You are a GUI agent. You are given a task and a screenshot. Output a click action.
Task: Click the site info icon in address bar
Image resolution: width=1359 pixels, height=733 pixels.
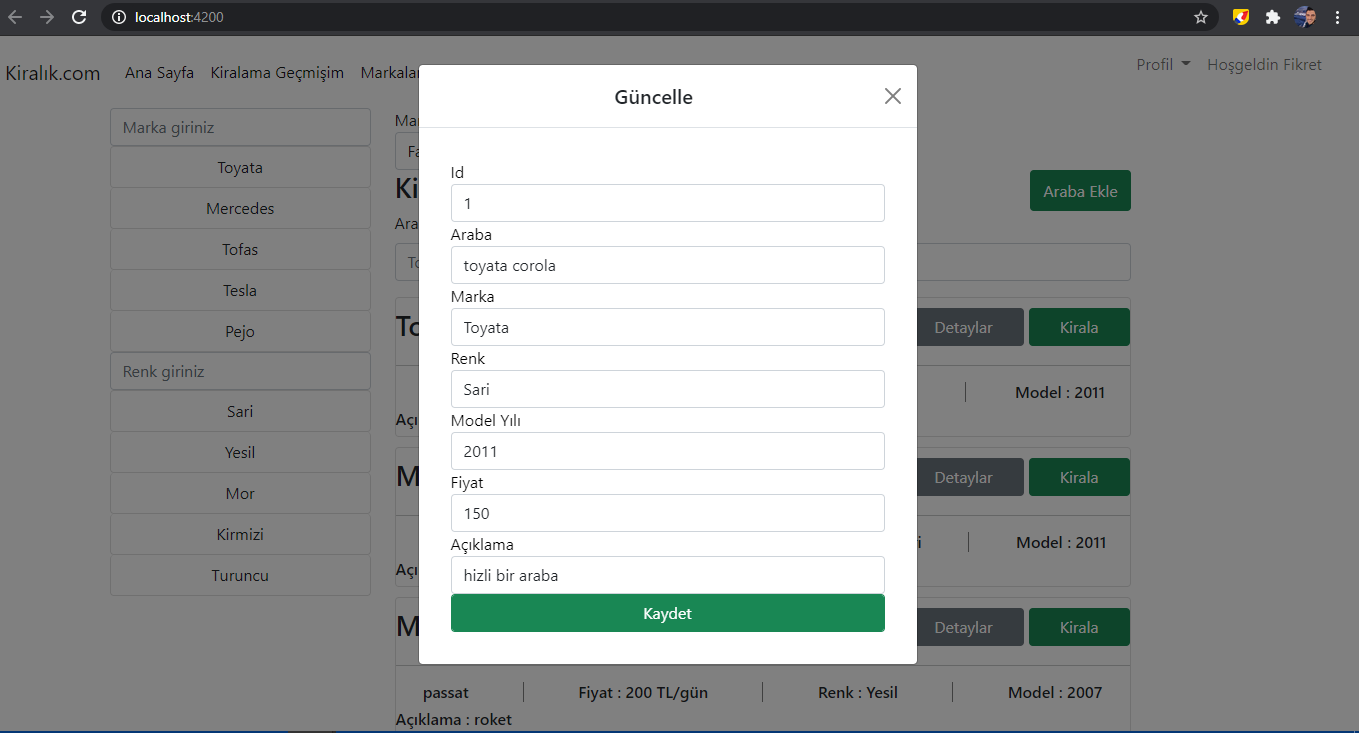pos(119,17)
